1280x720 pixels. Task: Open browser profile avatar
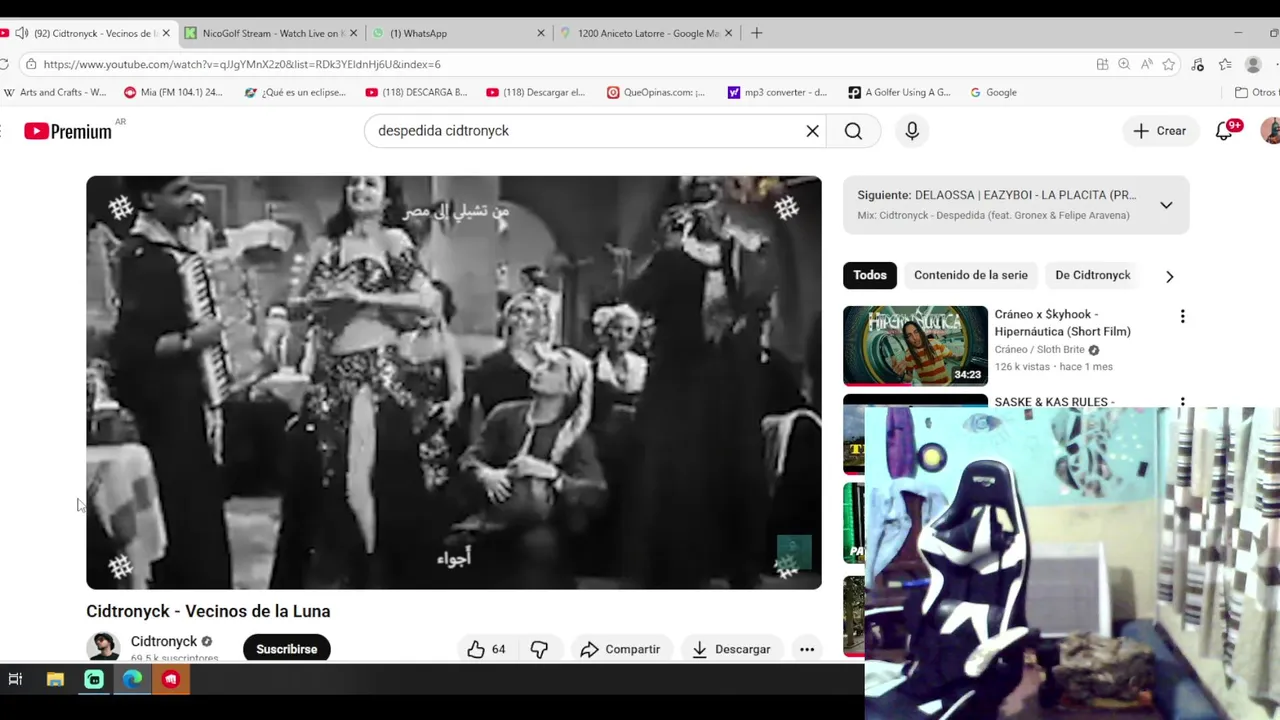click(1253, 64)
